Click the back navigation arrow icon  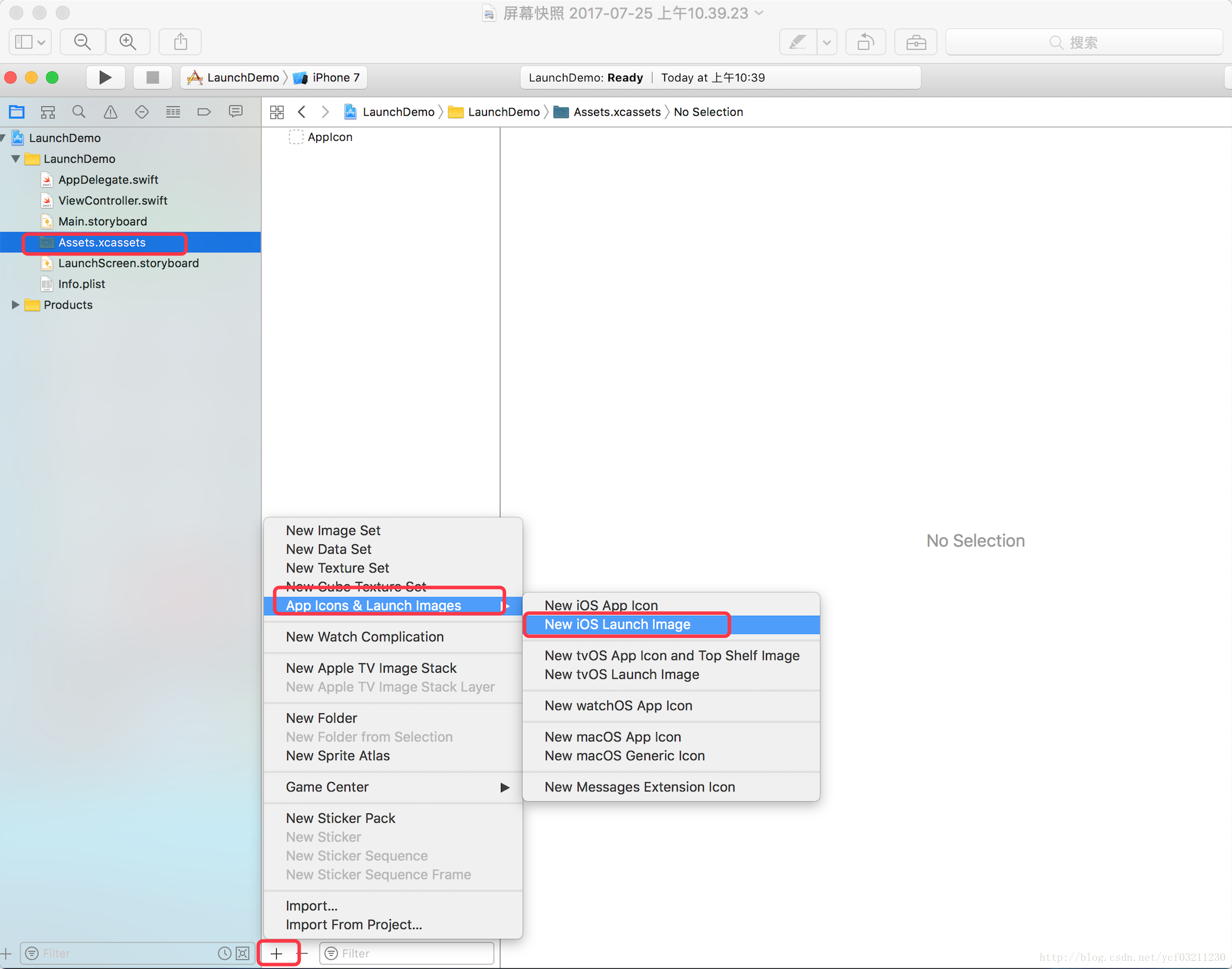(304, 112)
